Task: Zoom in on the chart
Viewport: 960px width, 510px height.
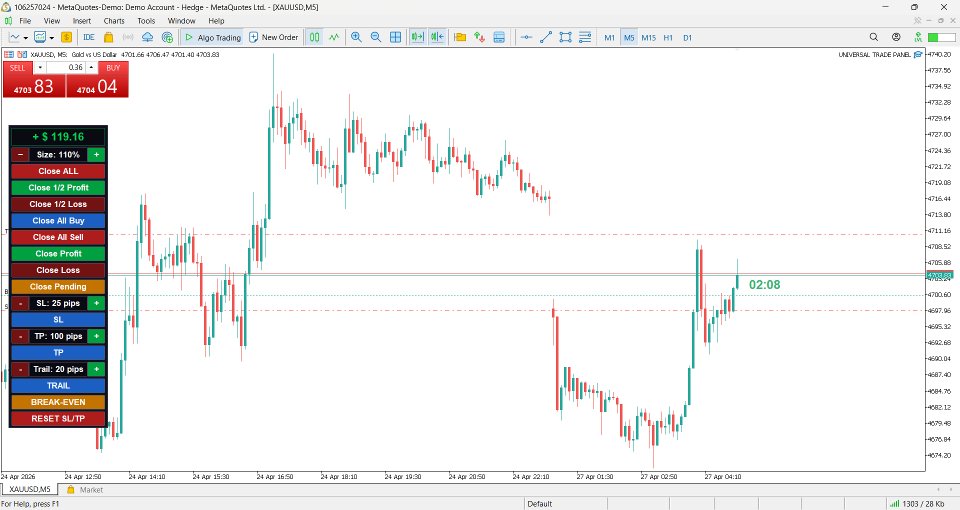Action: tap(356, 37)
